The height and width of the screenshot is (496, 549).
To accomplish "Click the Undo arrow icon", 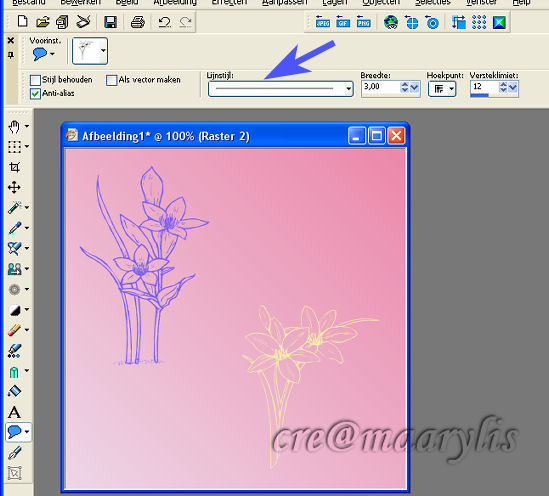I will pyautogui.click(x=165, y=22).
